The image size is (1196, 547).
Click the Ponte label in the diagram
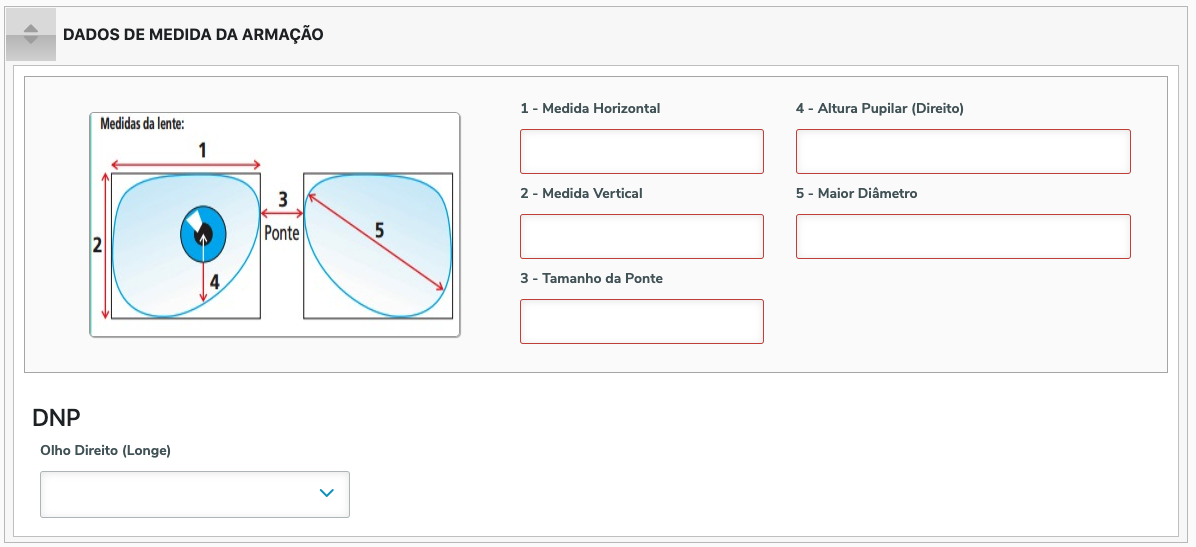coord(282,233)
